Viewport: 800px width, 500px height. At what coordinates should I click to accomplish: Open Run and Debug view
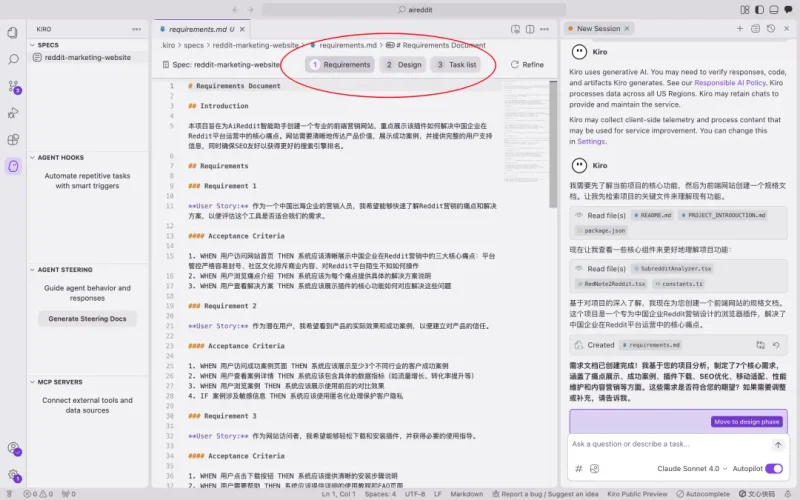pos(13,113)
